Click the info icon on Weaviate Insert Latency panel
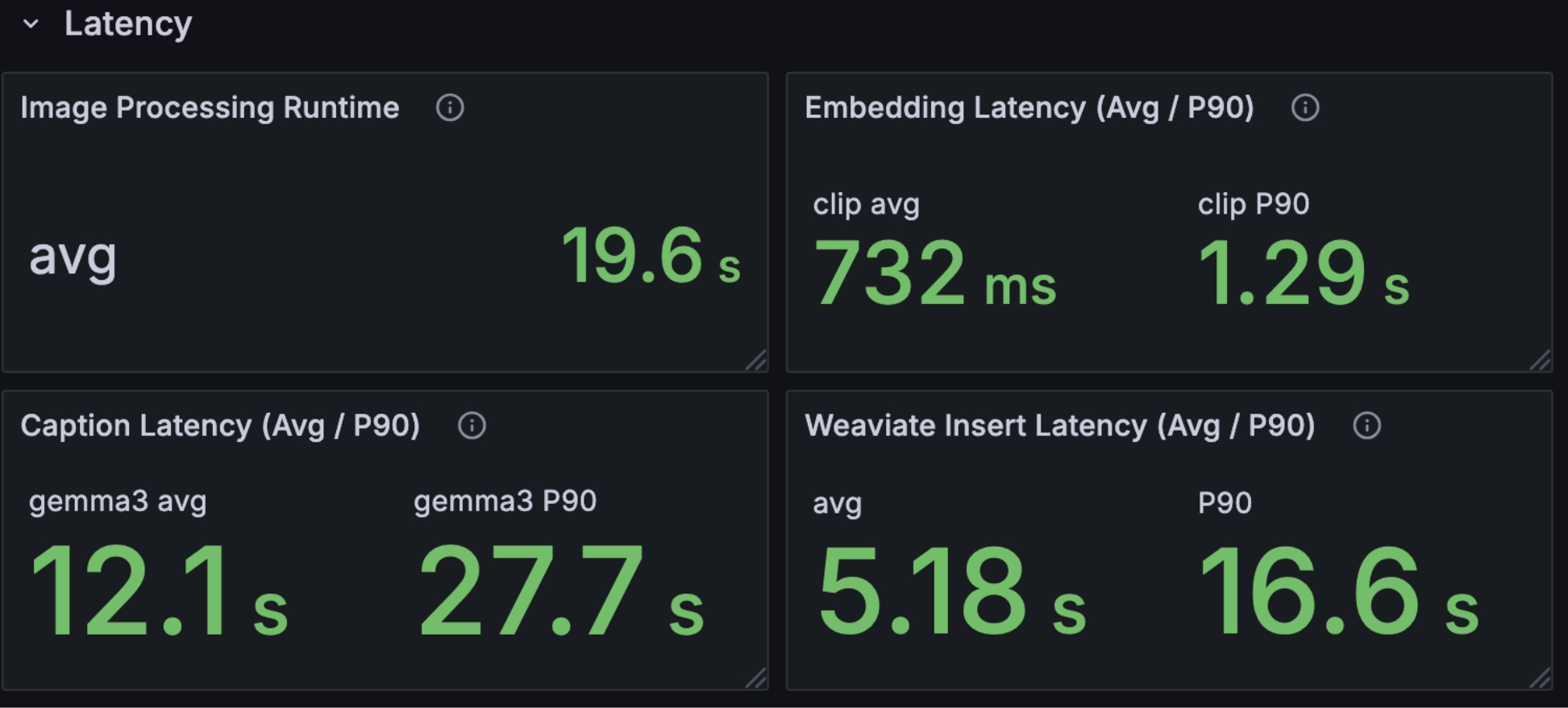Image resolution: width=1568 pixels, height=708 pixels. click(1366, 426)
